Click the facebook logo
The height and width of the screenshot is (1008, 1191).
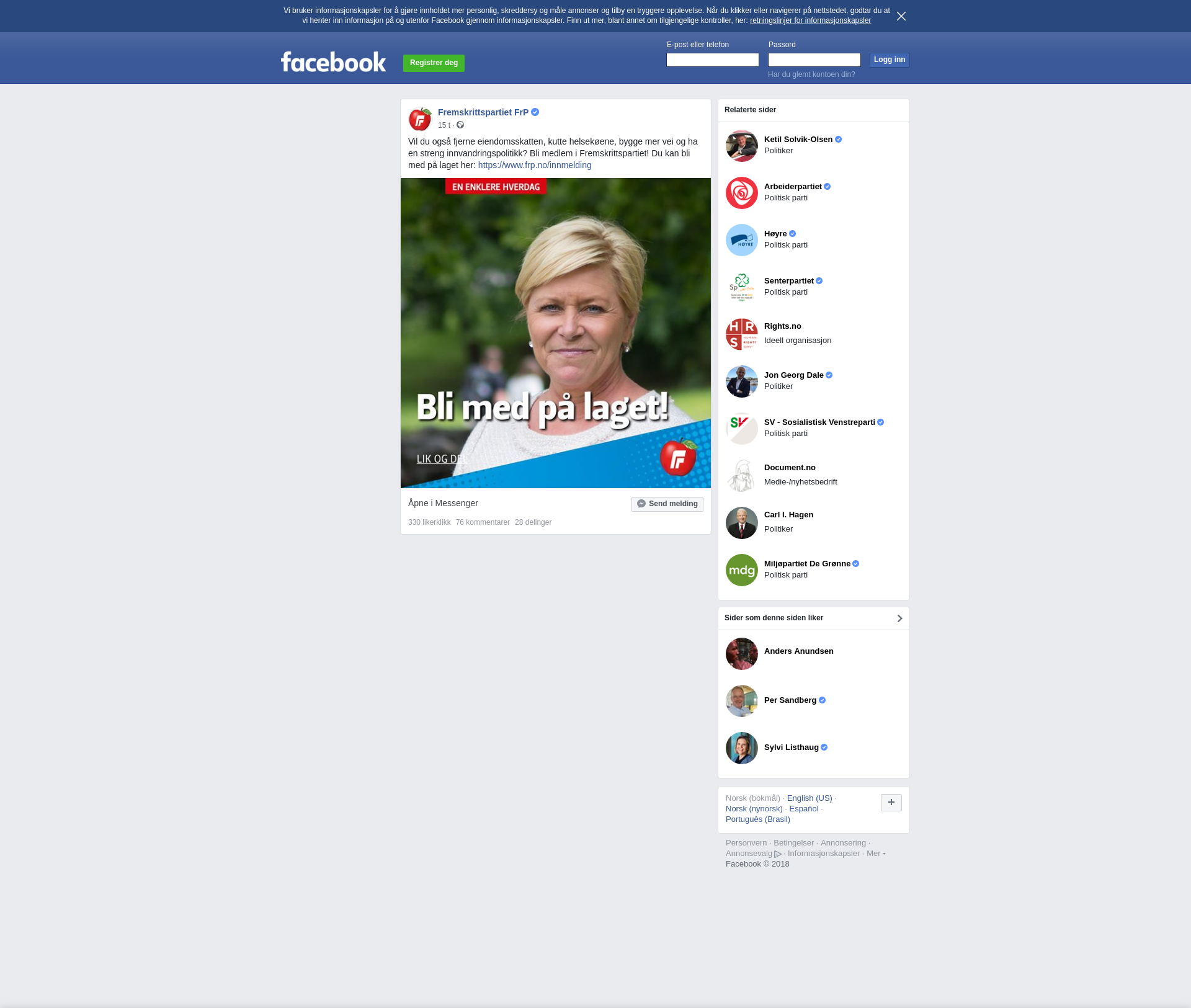(x=333, y=61)
